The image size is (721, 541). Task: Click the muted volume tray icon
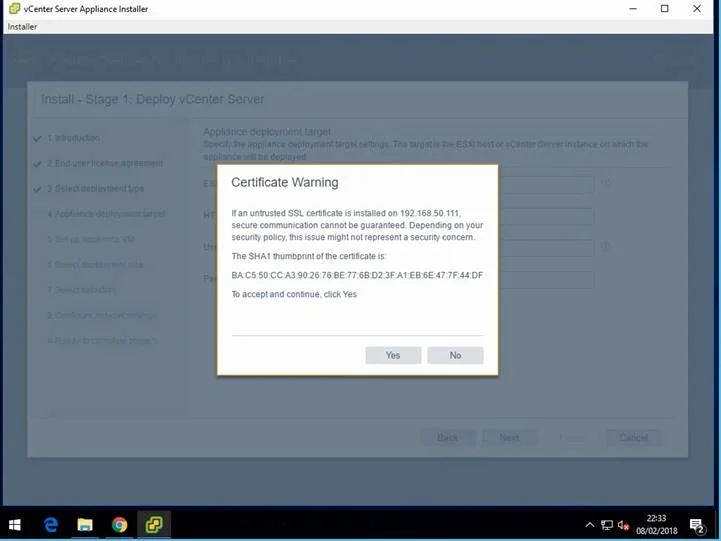click(x=624, y=524)
